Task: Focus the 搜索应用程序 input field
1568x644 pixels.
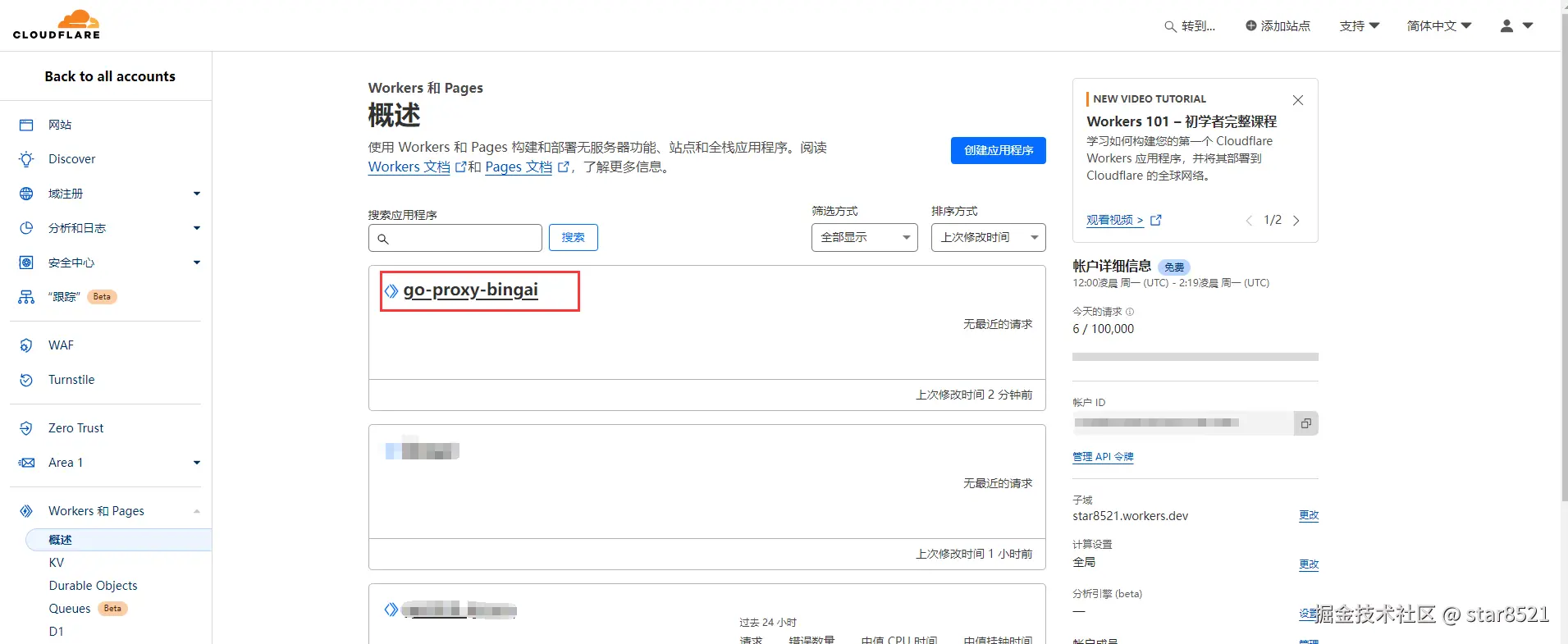Action: click(x=455, y=238)
